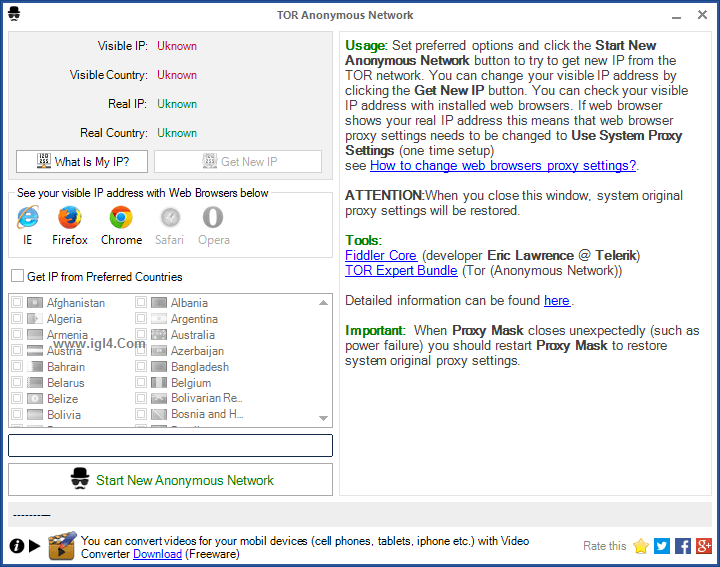Rate the app with the star icon
The width and height of the screenshot is (720, 567).
point(641,546)
